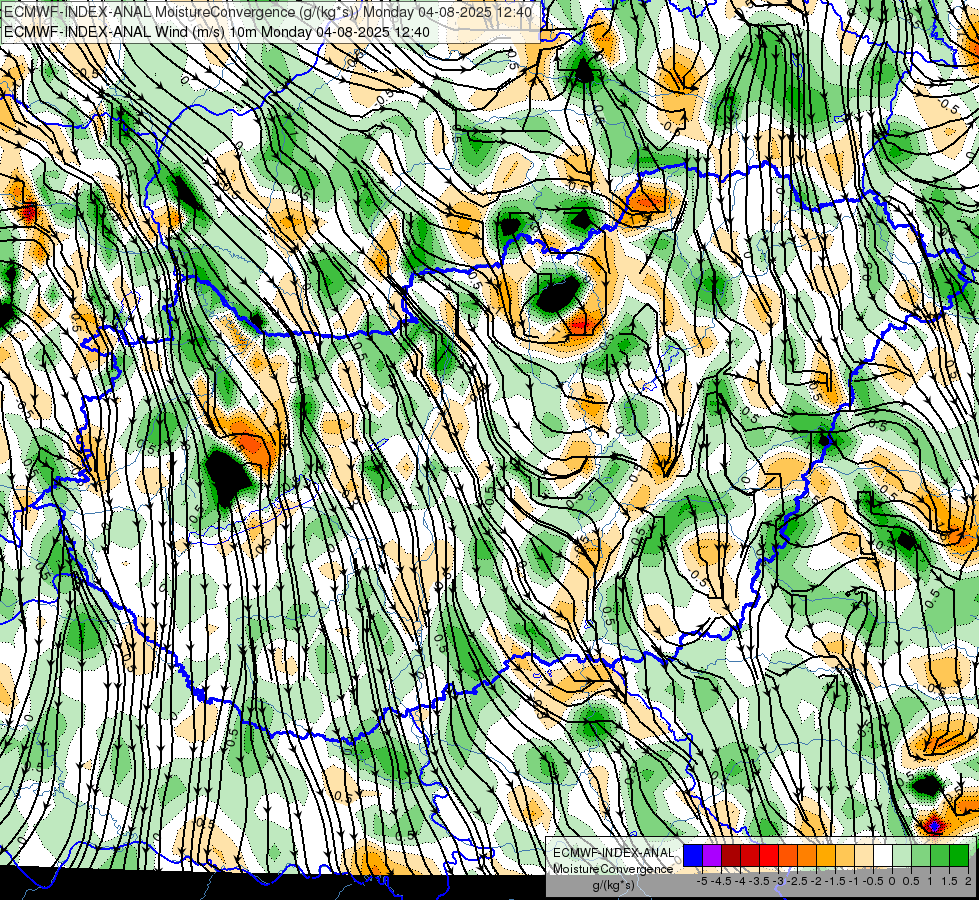Pick the orange swatch between -2.5 and -2
979x900 pixels.
[x=807, y=855]
